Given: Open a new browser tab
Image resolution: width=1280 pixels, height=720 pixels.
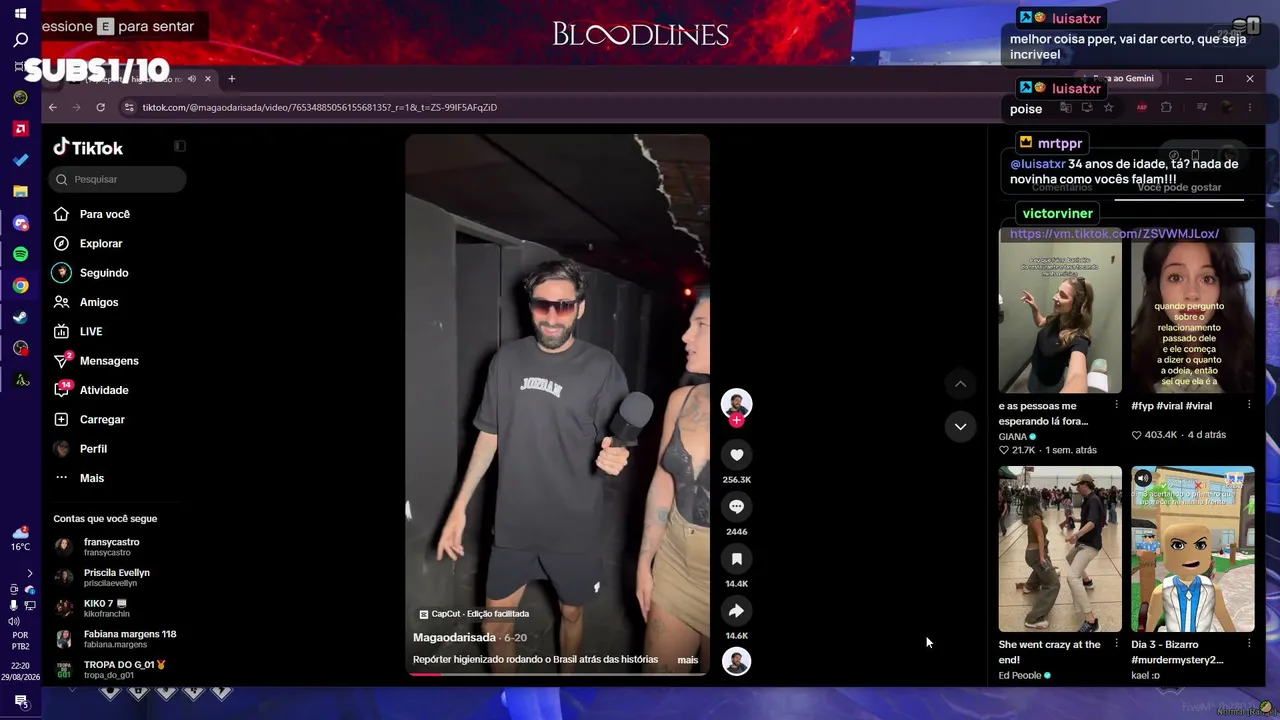Looking at the screenshot, I should click(x=231, y=79).
